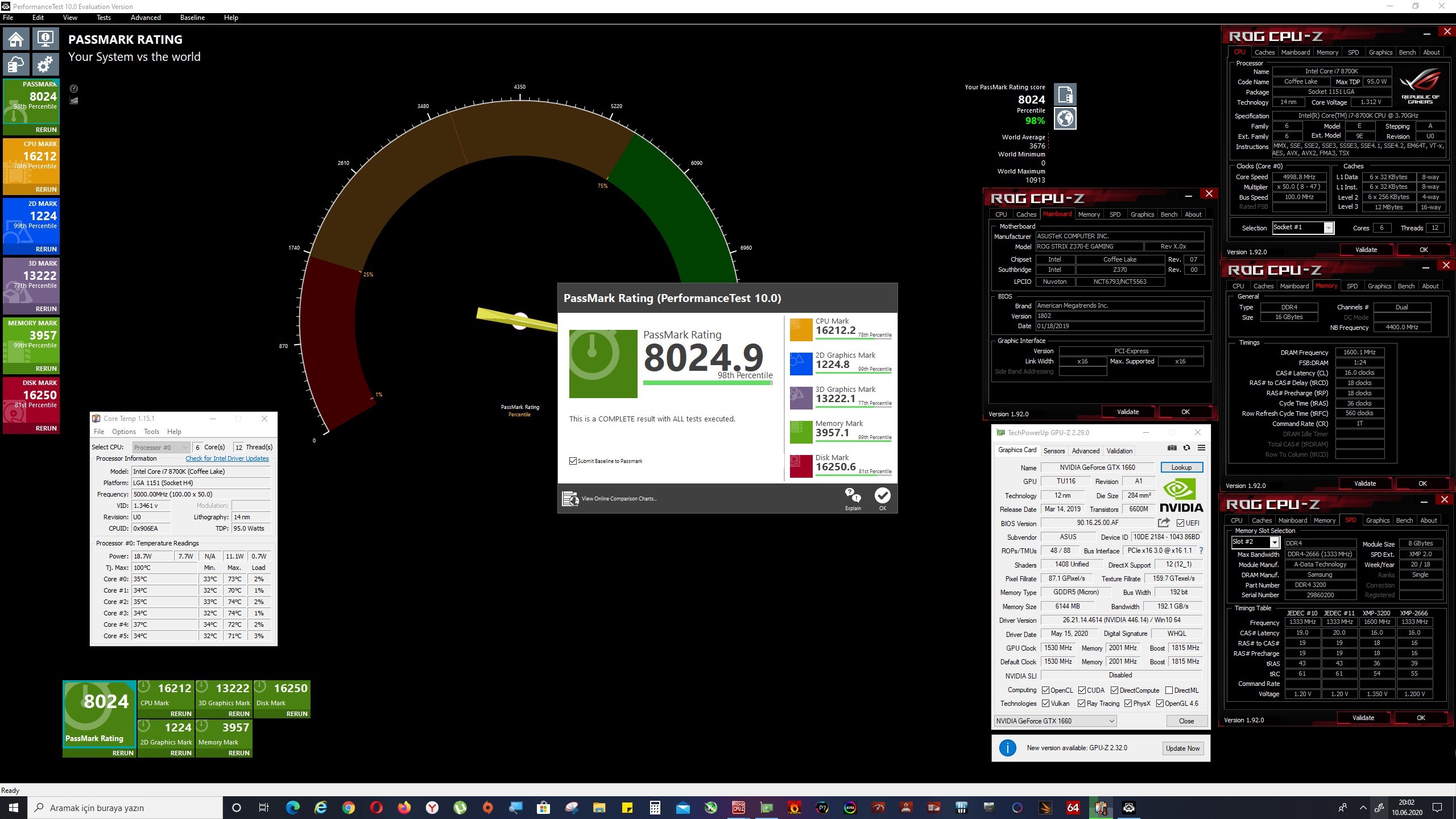Switch to the Caches tab in top CPU-Z window
The width and height of the screenshot is (1456, 819).
(x=1264, y=52)
